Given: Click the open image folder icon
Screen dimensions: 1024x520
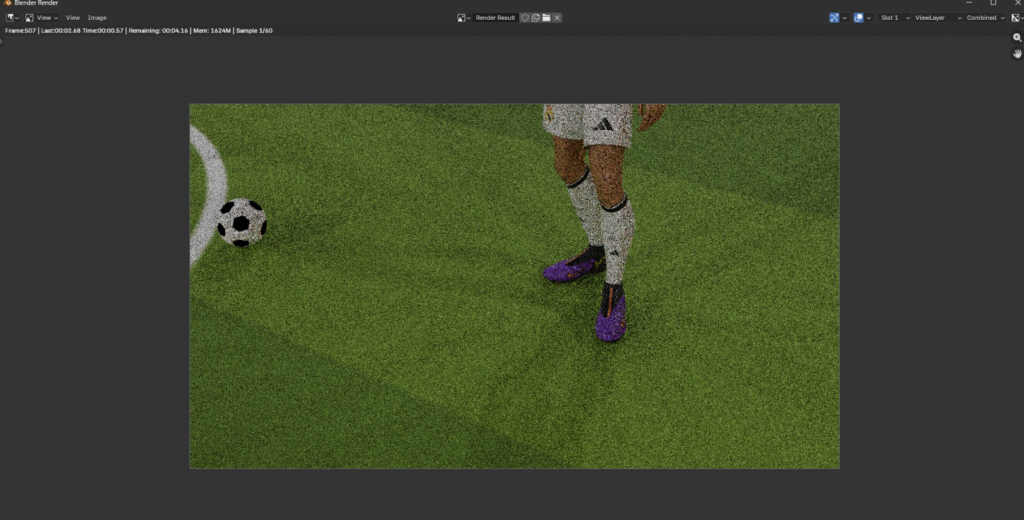Looking at the screenshot, I should point(546,18).
